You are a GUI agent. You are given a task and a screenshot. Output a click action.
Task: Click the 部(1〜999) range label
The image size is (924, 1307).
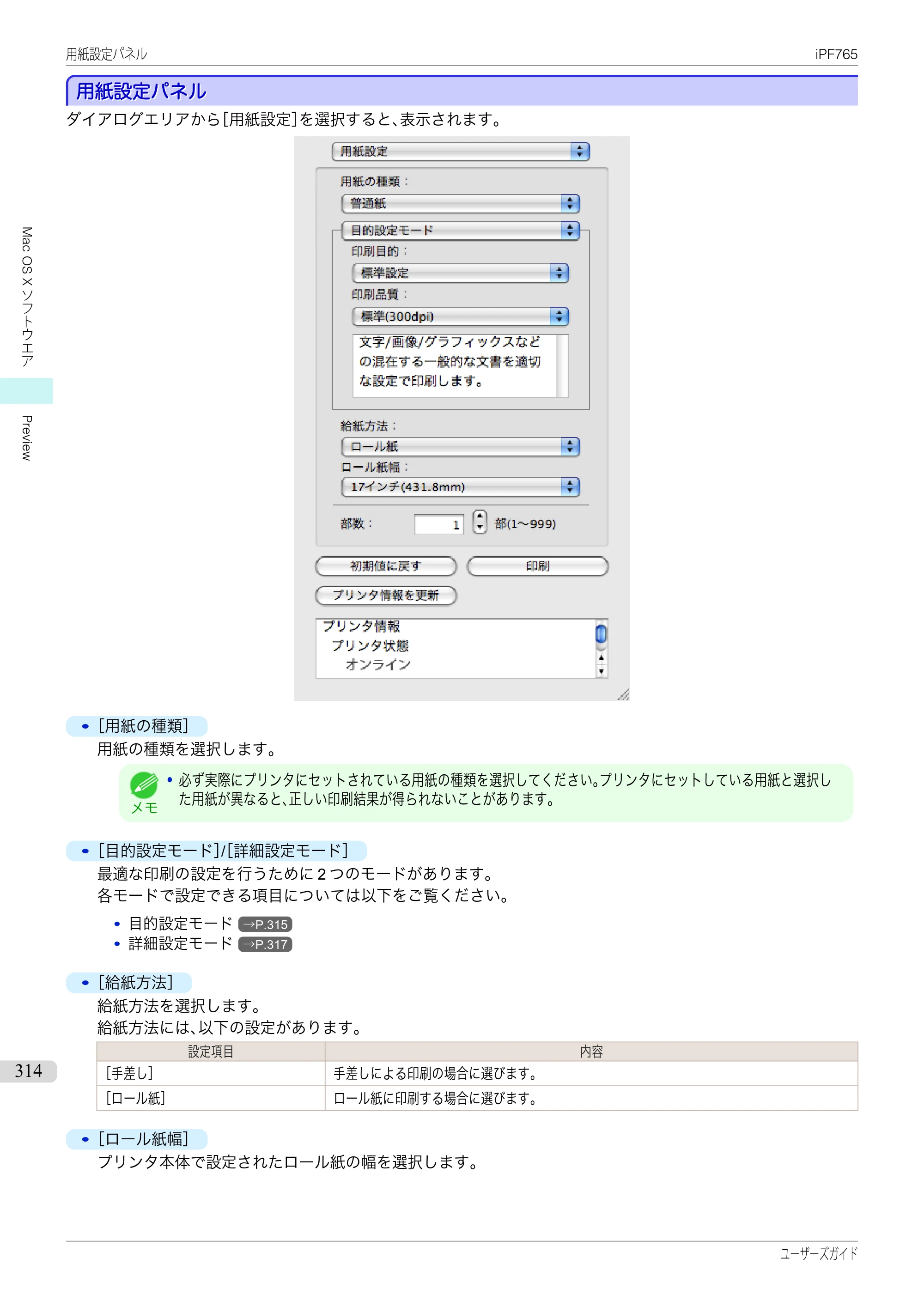(x=525, y=524)
